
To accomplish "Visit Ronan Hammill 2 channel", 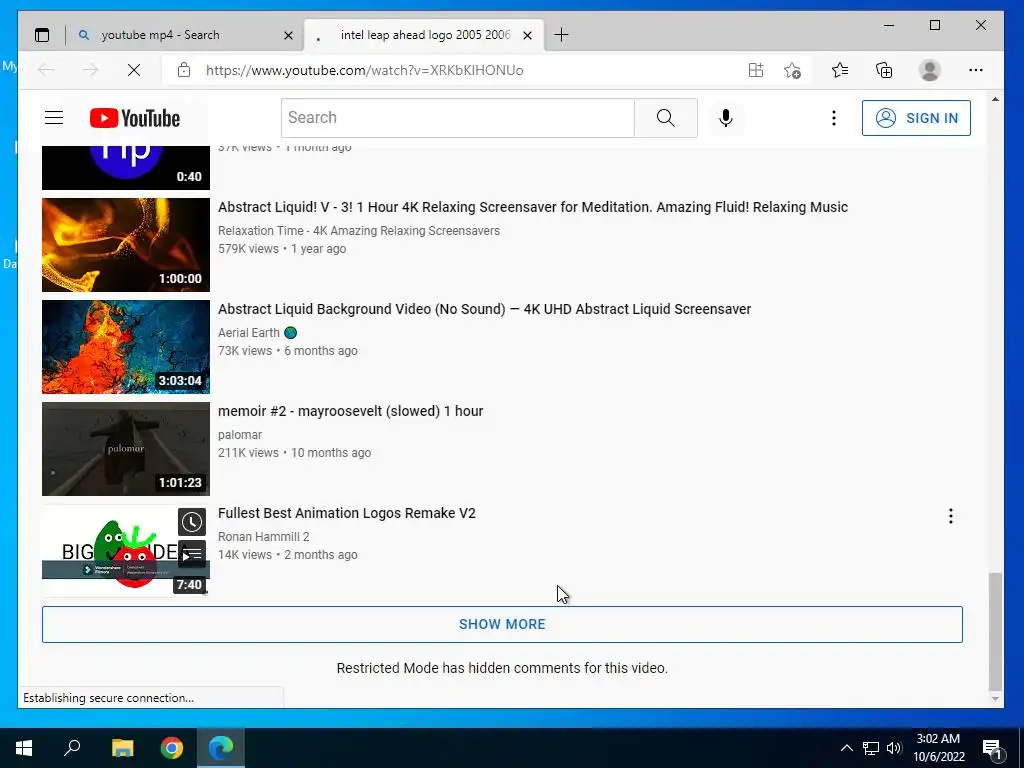I will 264,537.
